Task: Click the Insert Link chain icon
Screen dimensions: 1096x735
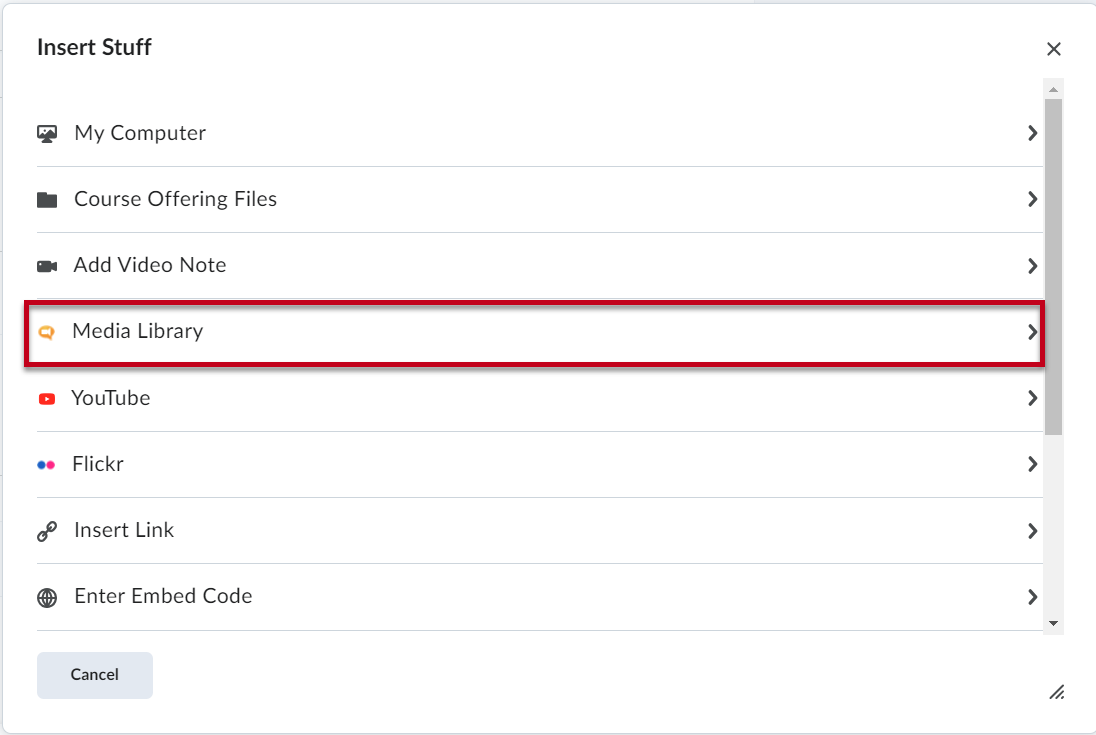Action: (x=47, y=532)
